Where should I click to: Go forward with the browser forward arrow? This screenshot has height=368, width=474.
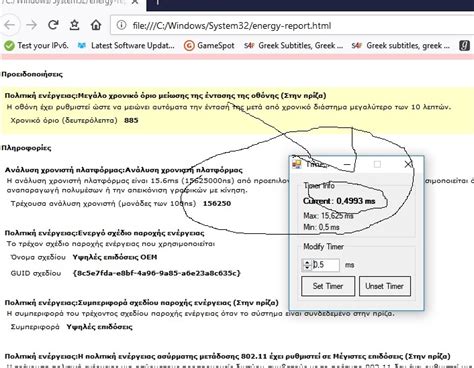[x=31, y=25]
